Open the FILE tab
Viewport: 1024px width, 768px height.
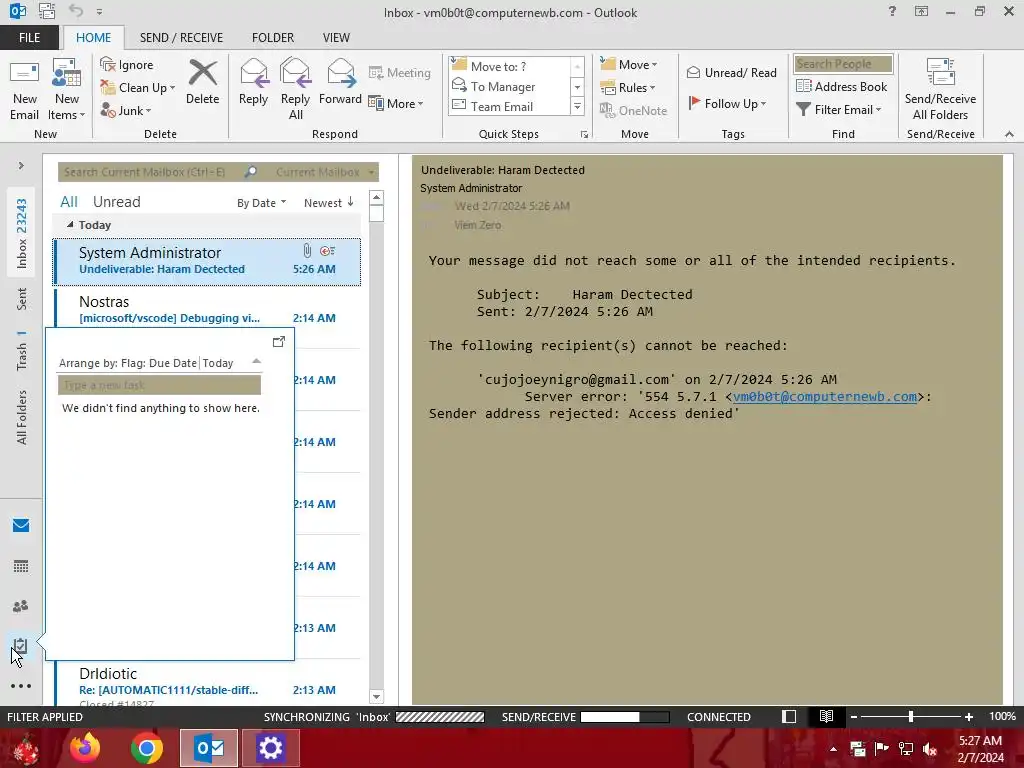29,38
